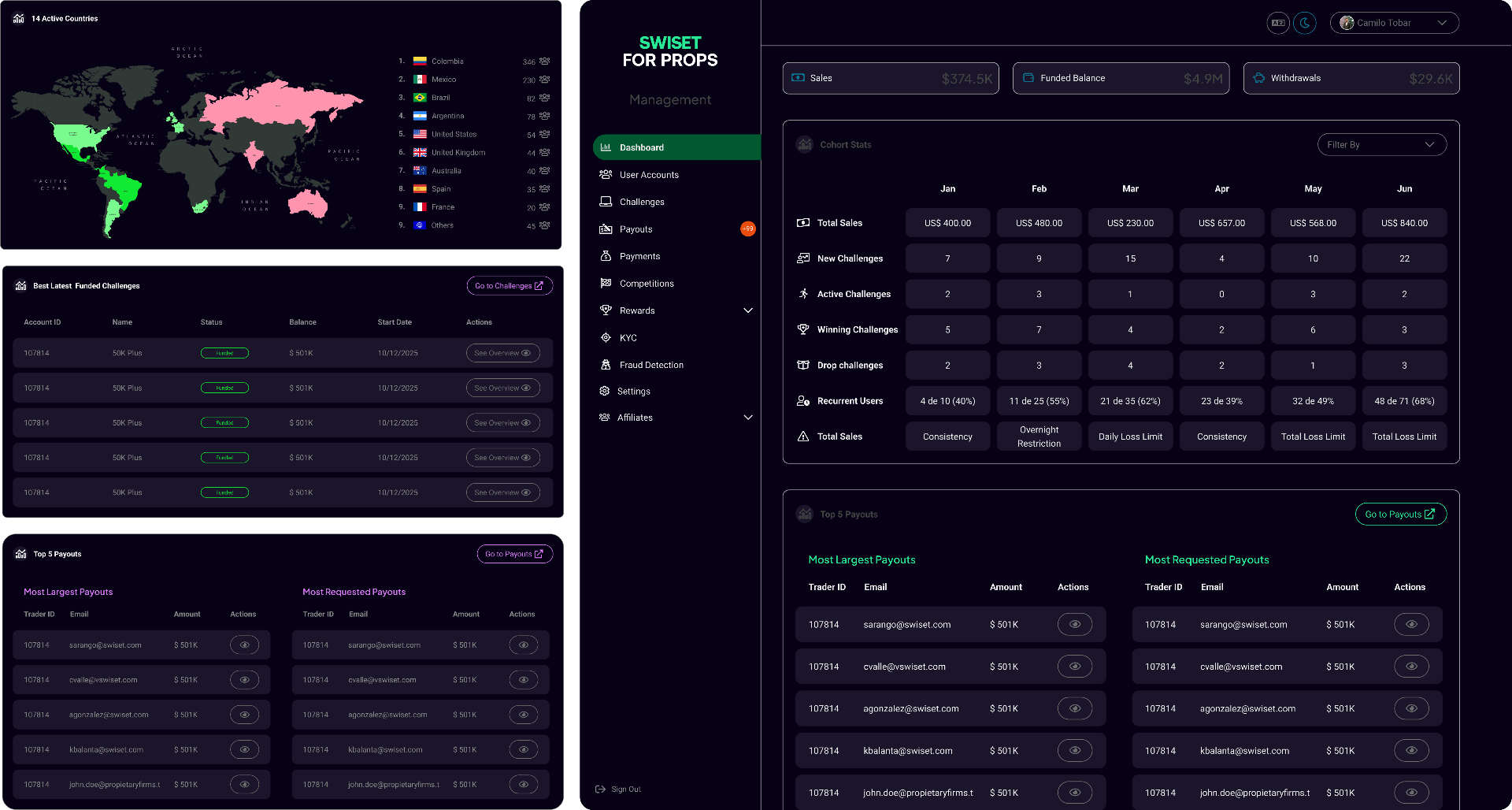
Task: Open the Filter By dropdown
Action: click(x=1381, y=145)
